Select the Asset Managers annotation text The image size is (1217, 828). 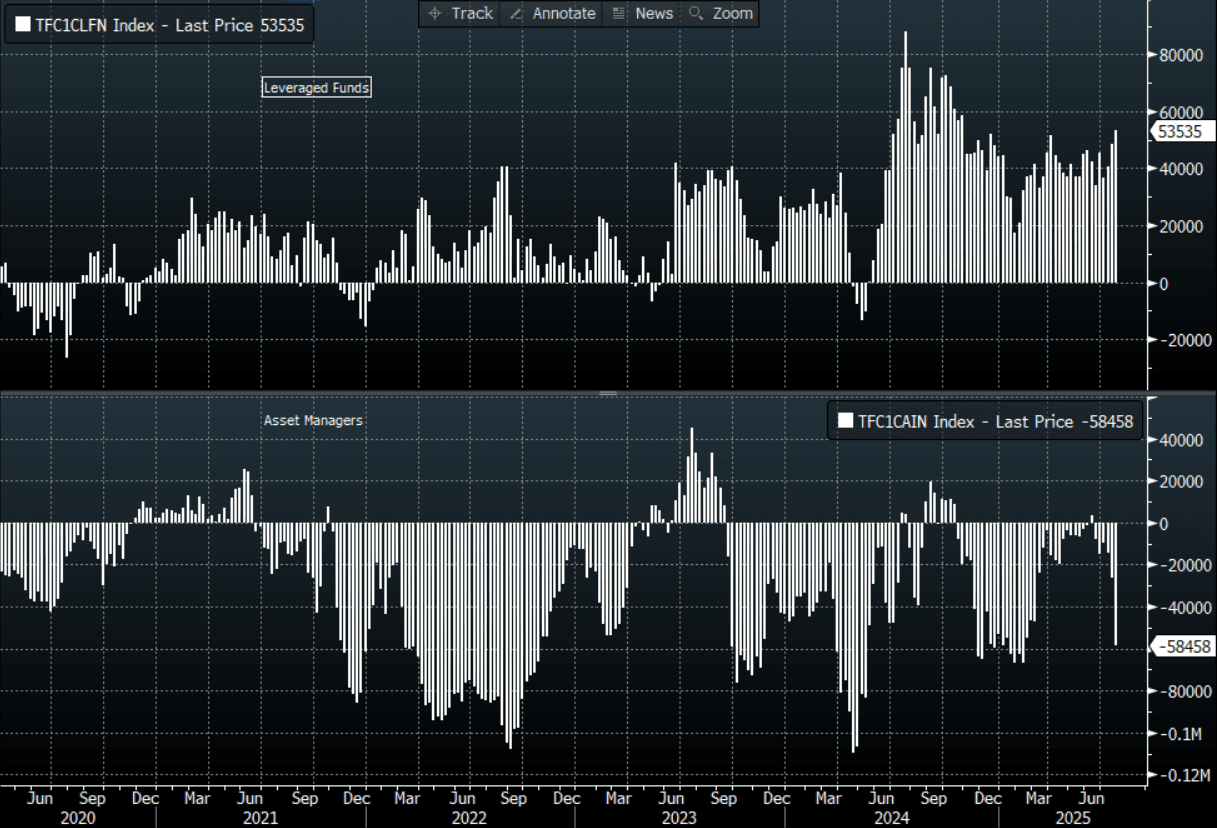[x=313, y=421]
